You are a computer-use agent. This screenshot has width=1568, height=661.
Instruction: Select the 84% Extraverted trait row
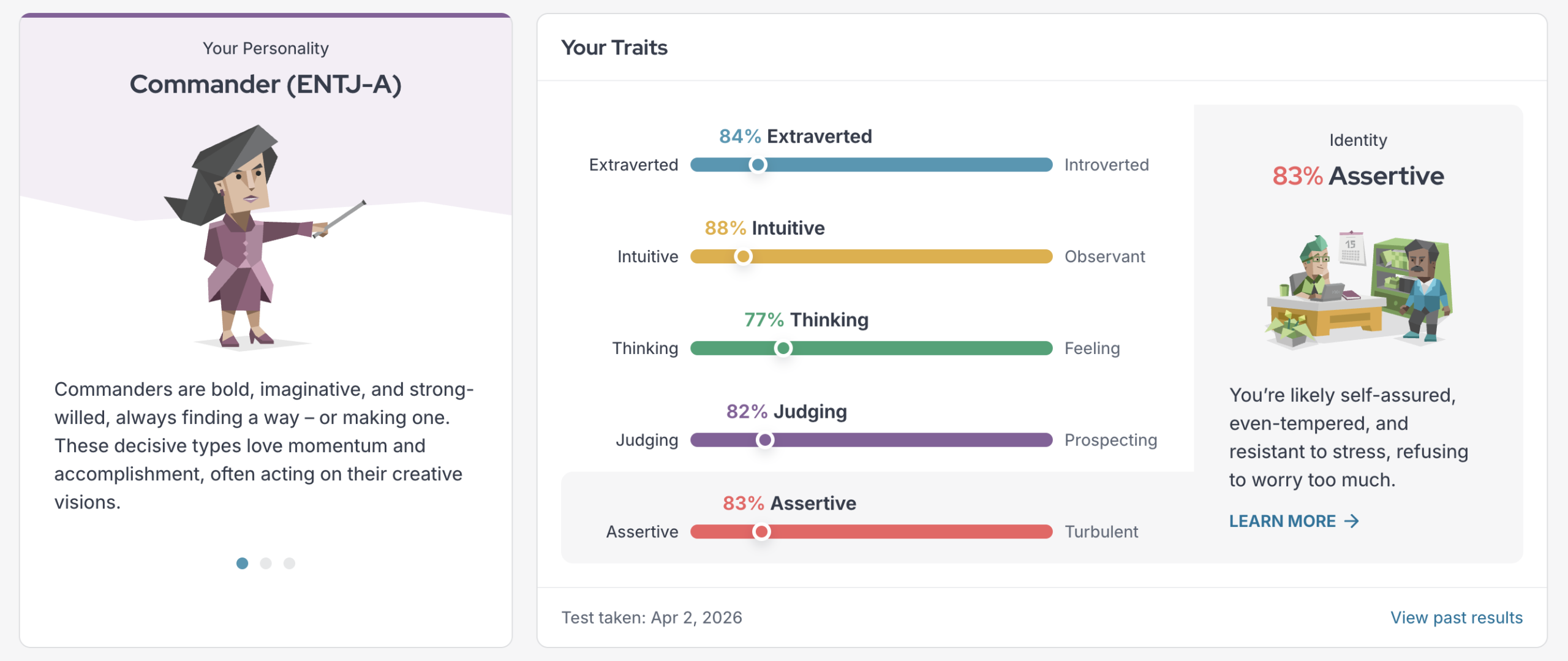(869, 151)
